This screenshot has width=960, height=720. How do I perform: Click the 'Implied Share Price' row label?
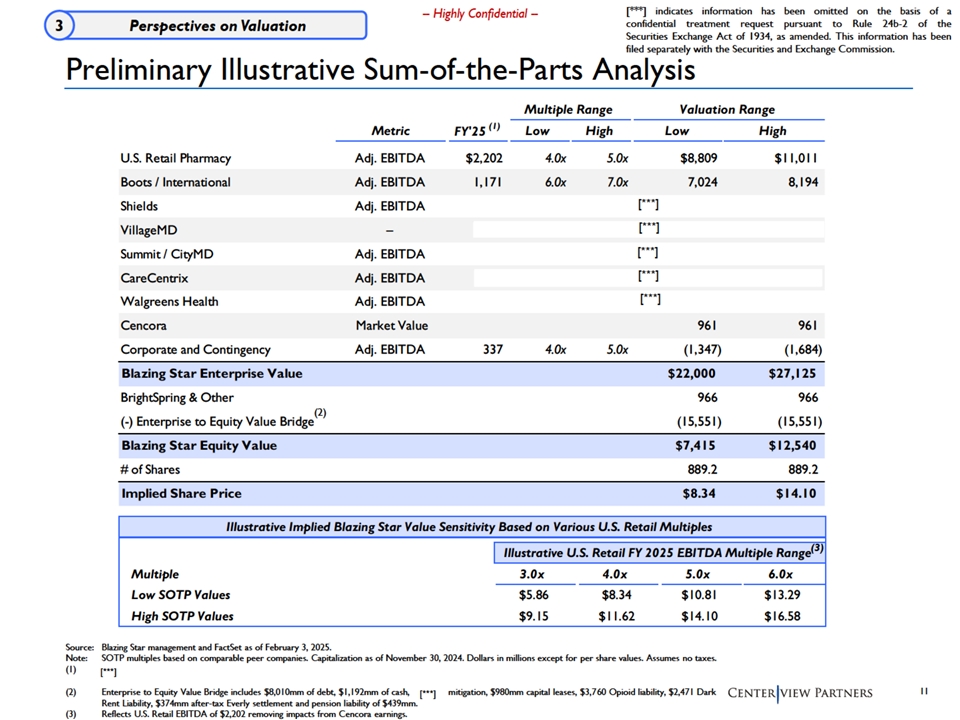181,493
